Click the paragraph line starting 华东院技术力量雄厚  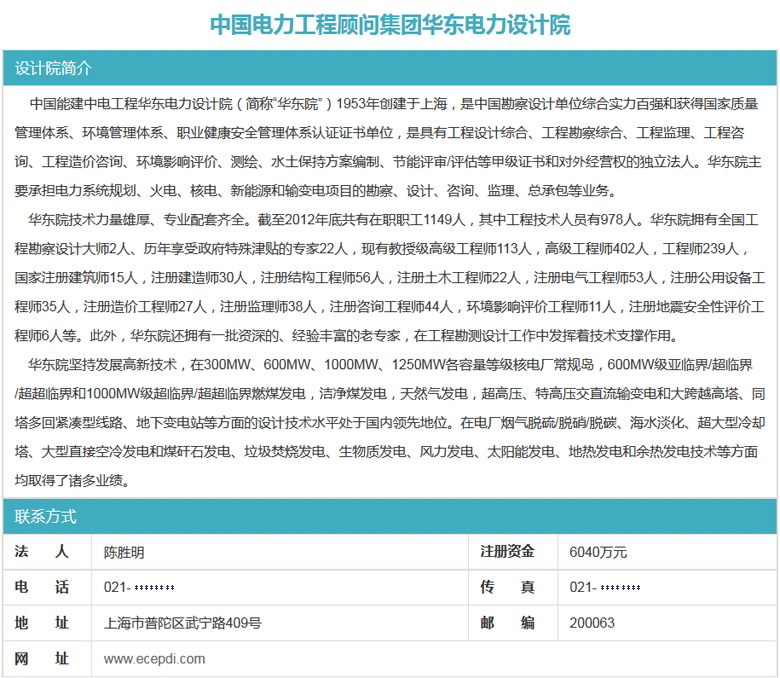click(393, 219)
